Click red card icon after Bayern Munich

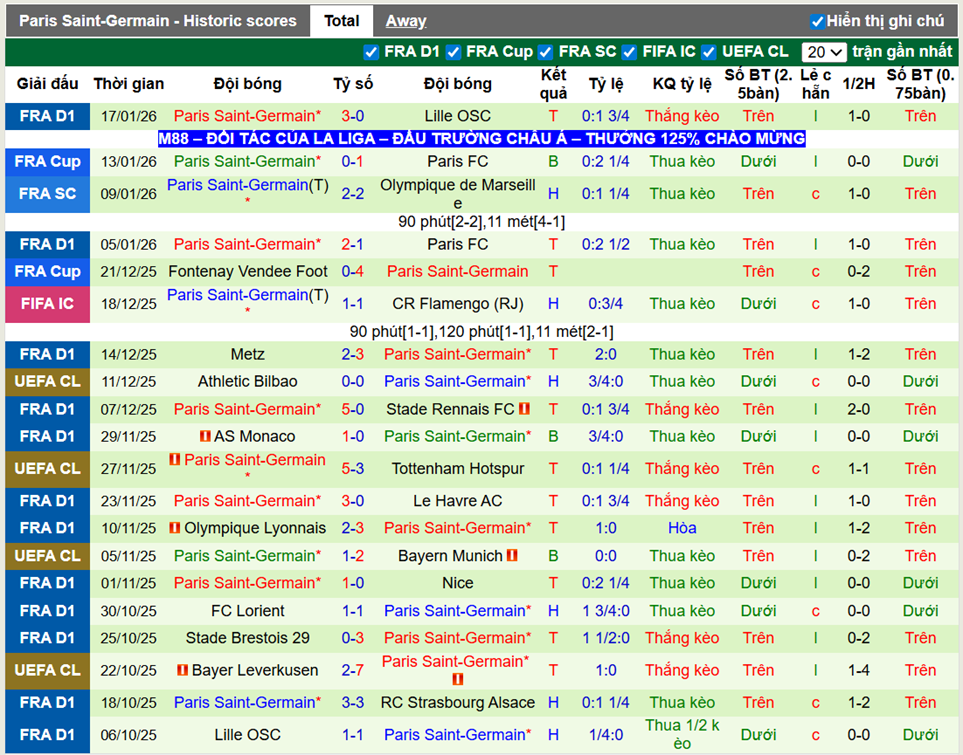point(512,555)
